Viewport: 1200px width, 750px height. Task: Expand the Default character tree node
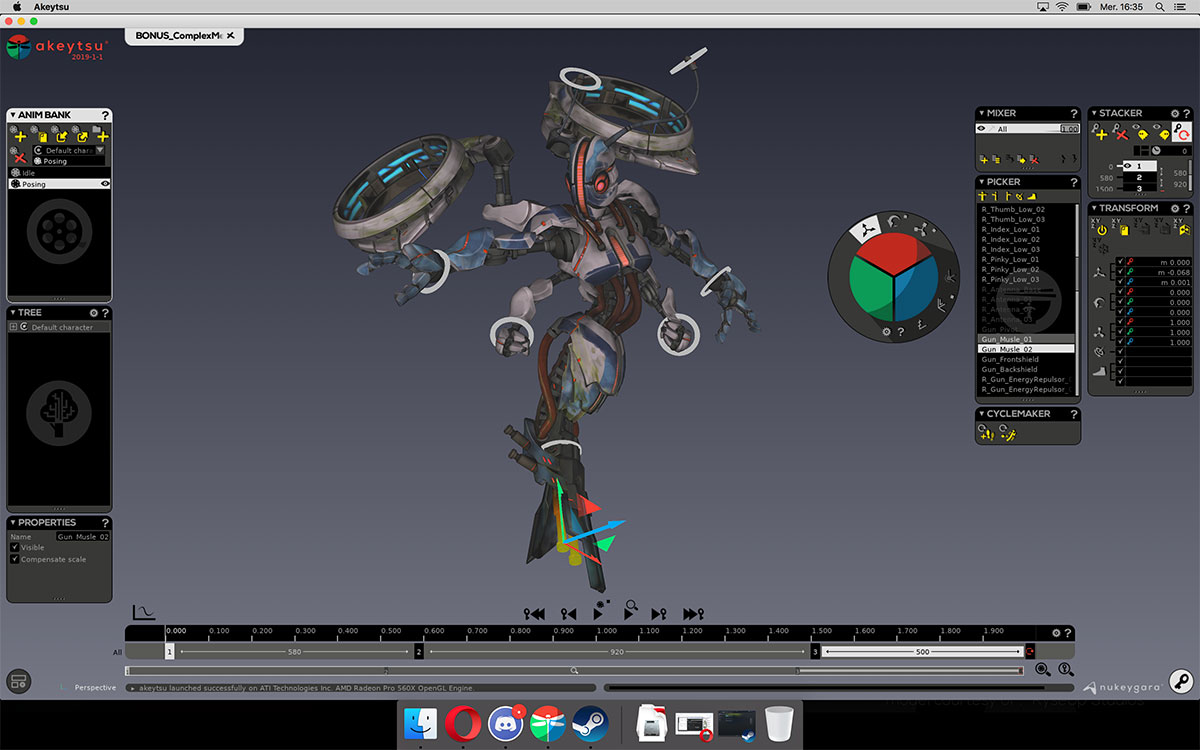pyautogui.click(x=13, y=327)
